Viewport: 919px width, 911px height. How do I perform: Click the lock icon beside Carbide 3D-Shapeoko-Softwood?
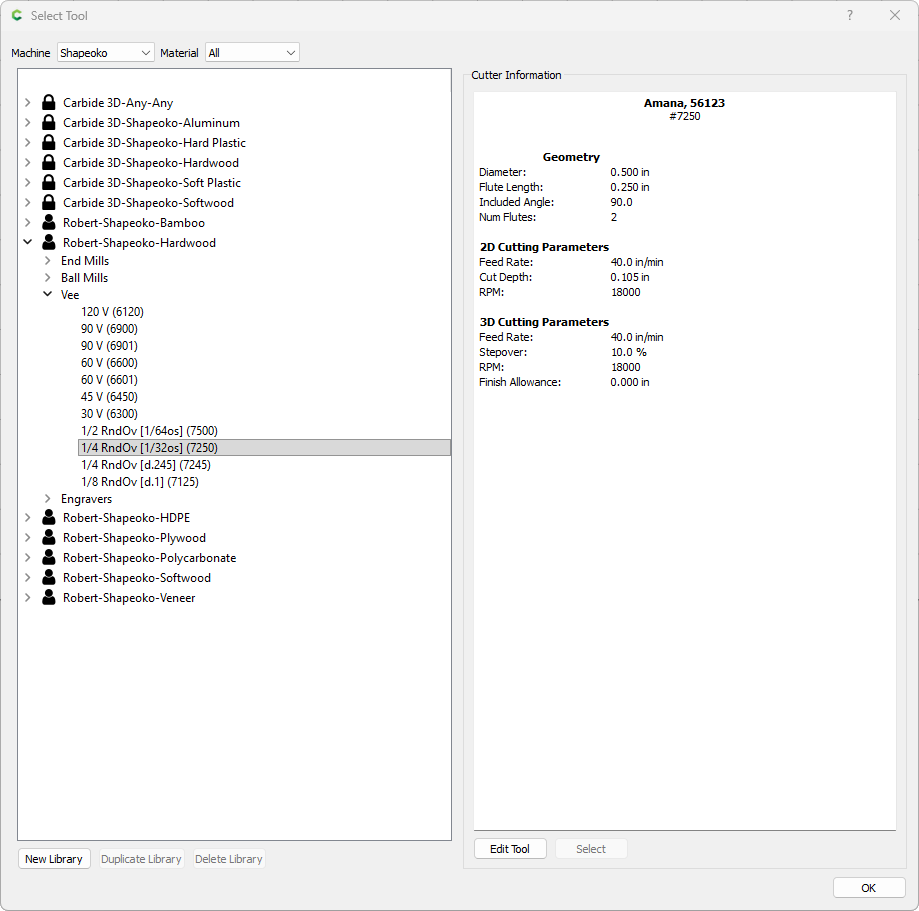pos(48,203)
